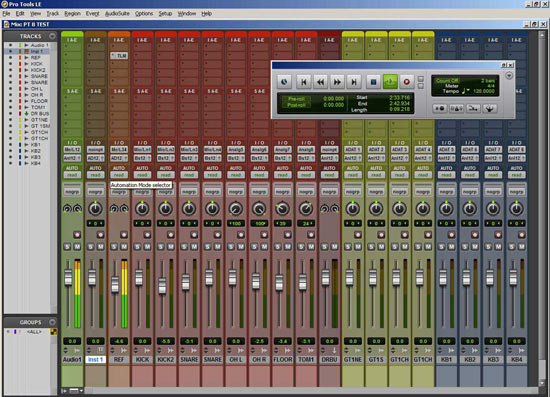The height and width of the screenshot is (397, 550).
Task: Mute the KB4 track
Action: pos(522,247)
